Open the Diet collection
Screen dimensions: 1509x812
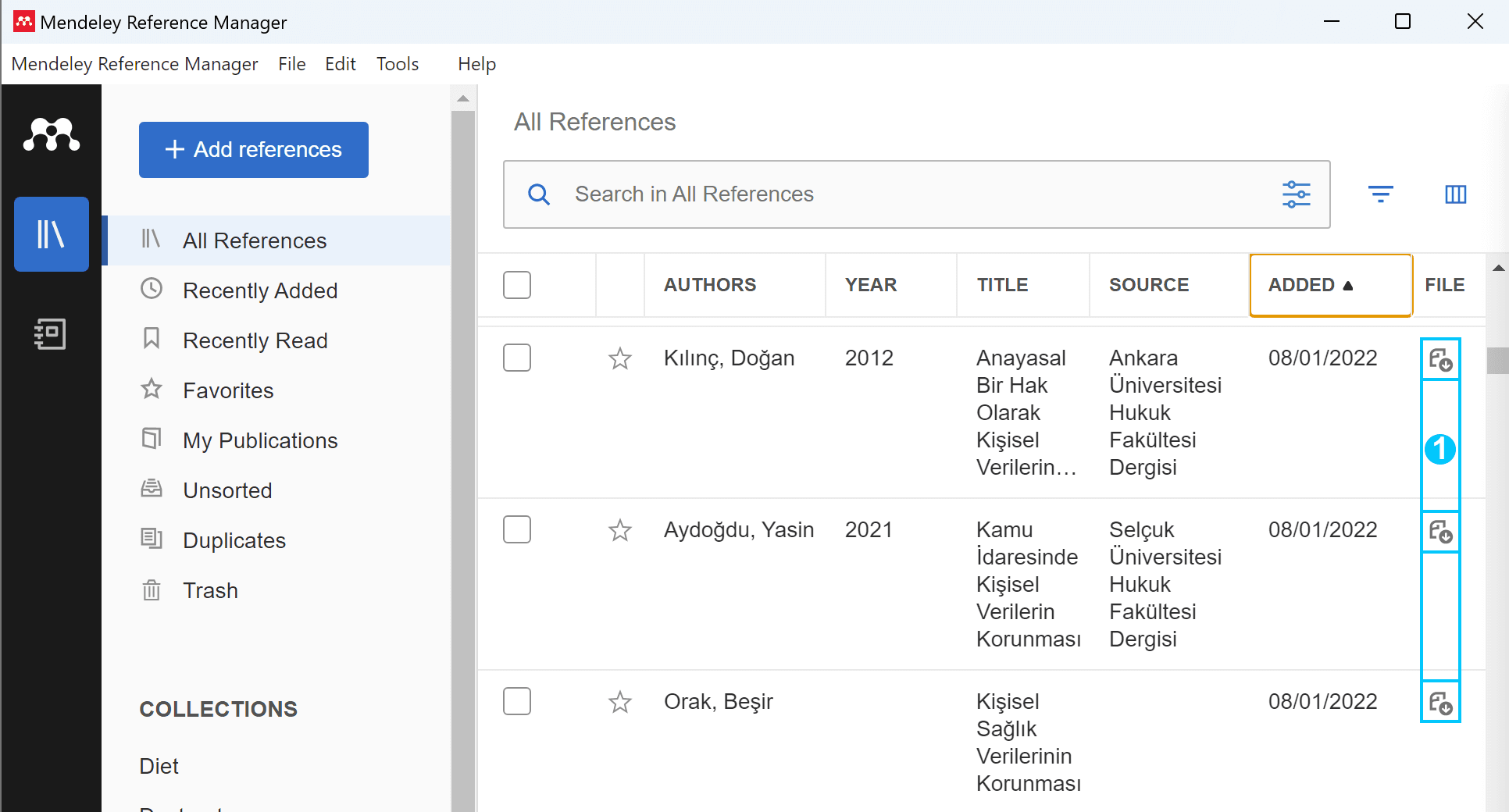[x=159, y=766]
